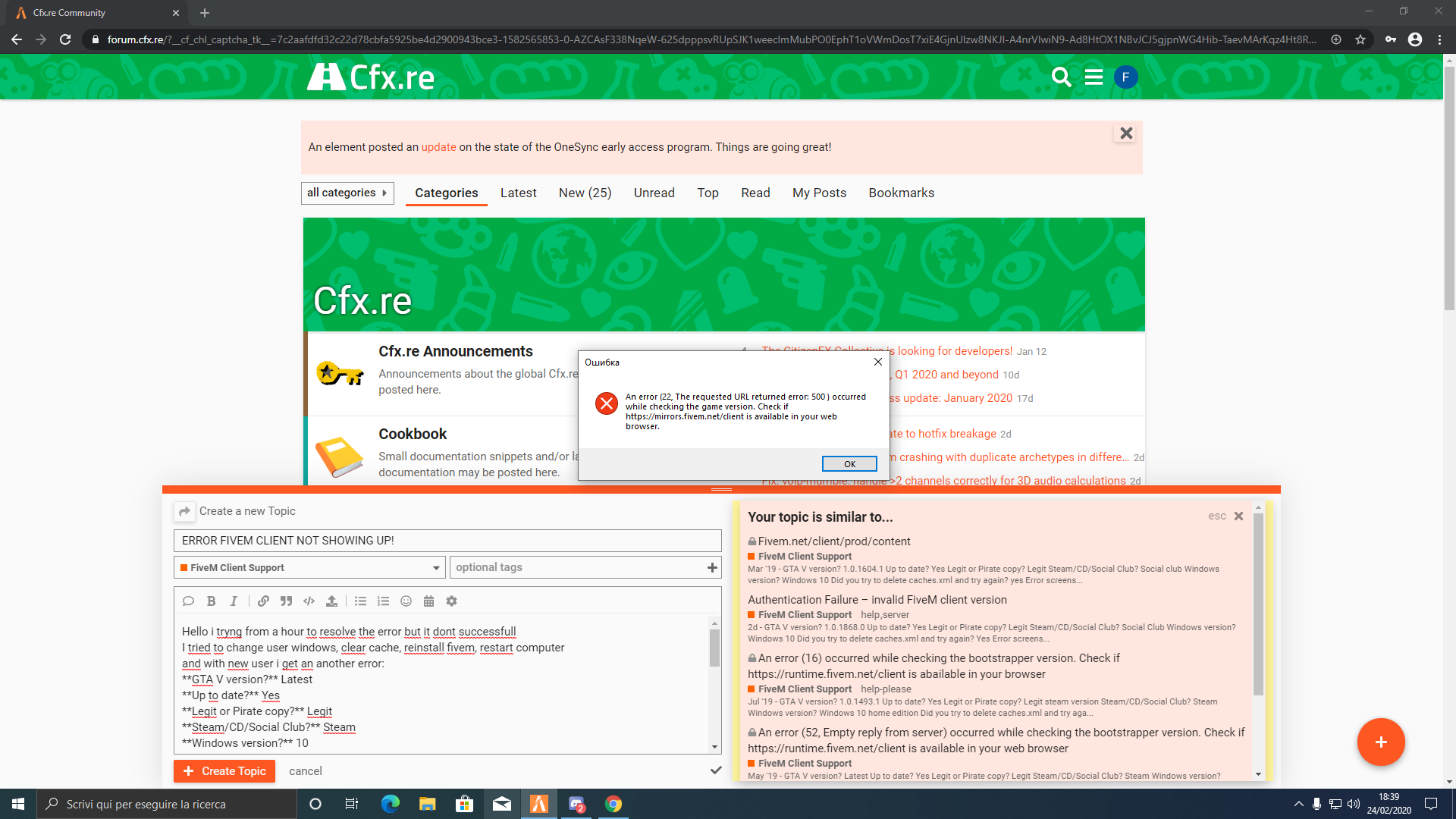
Task: Close the similar topics panel
Action: (1238, 516)
